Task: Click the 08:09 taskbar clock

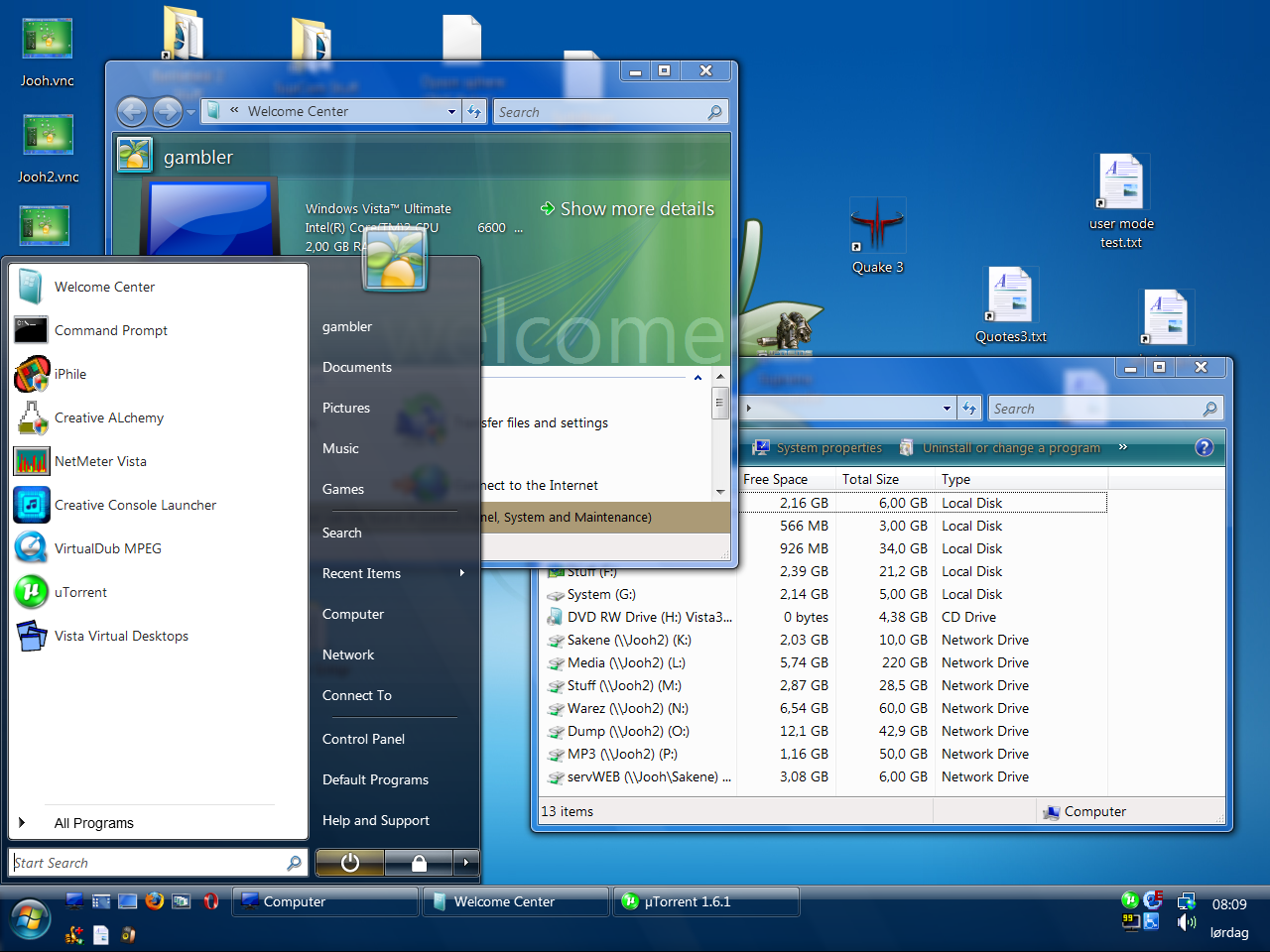Action: (x=1229, y=904)
